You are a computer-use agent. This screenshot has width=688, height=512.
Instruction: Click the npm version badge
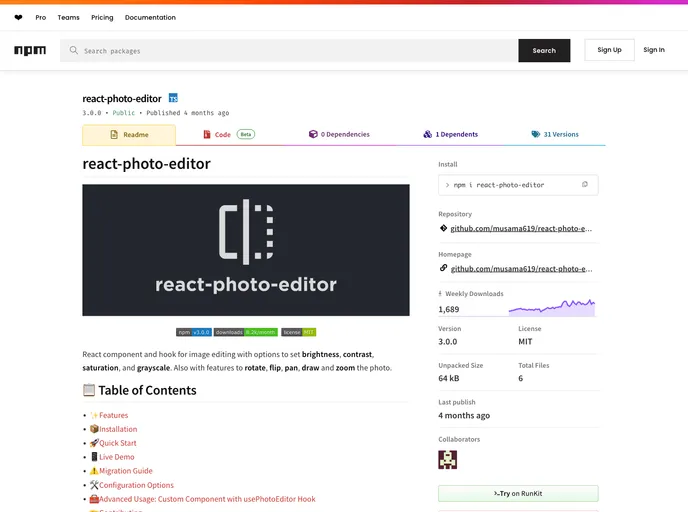(x=194, y=332)
